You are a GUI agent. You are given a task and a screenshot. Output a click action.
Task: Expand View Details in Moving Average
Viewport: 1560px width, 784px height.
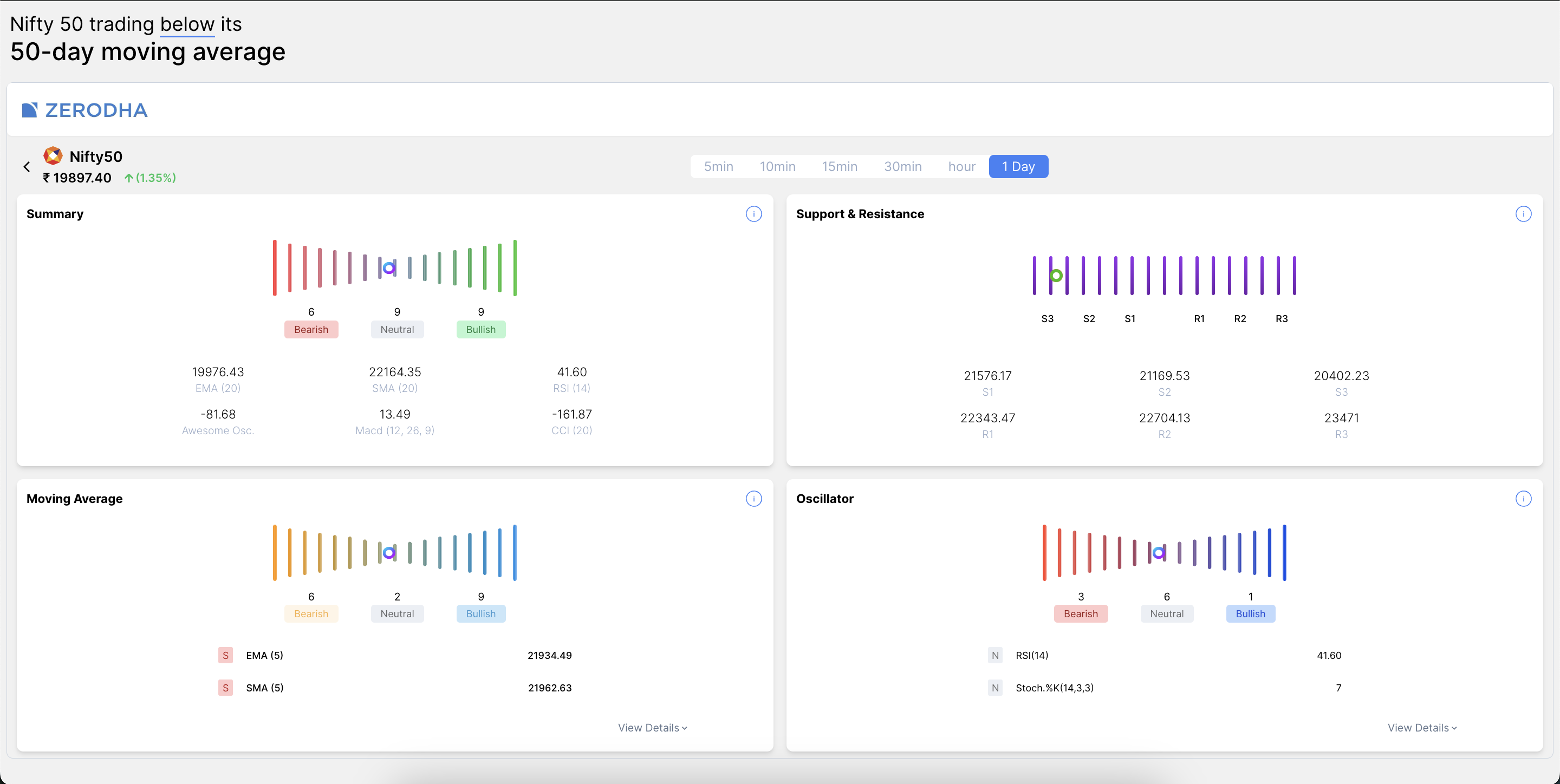(x=652, y=728)
